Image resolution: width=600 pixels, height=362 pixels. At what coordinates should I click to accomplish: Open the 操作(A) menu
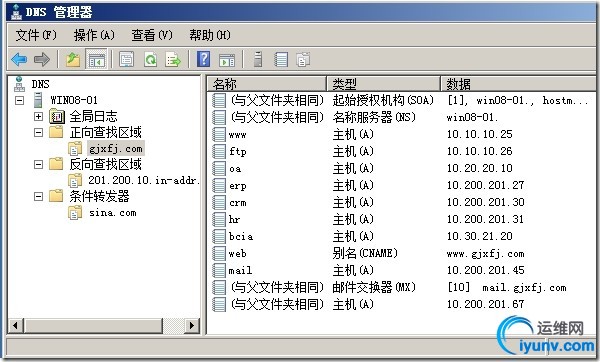point(94,35)
